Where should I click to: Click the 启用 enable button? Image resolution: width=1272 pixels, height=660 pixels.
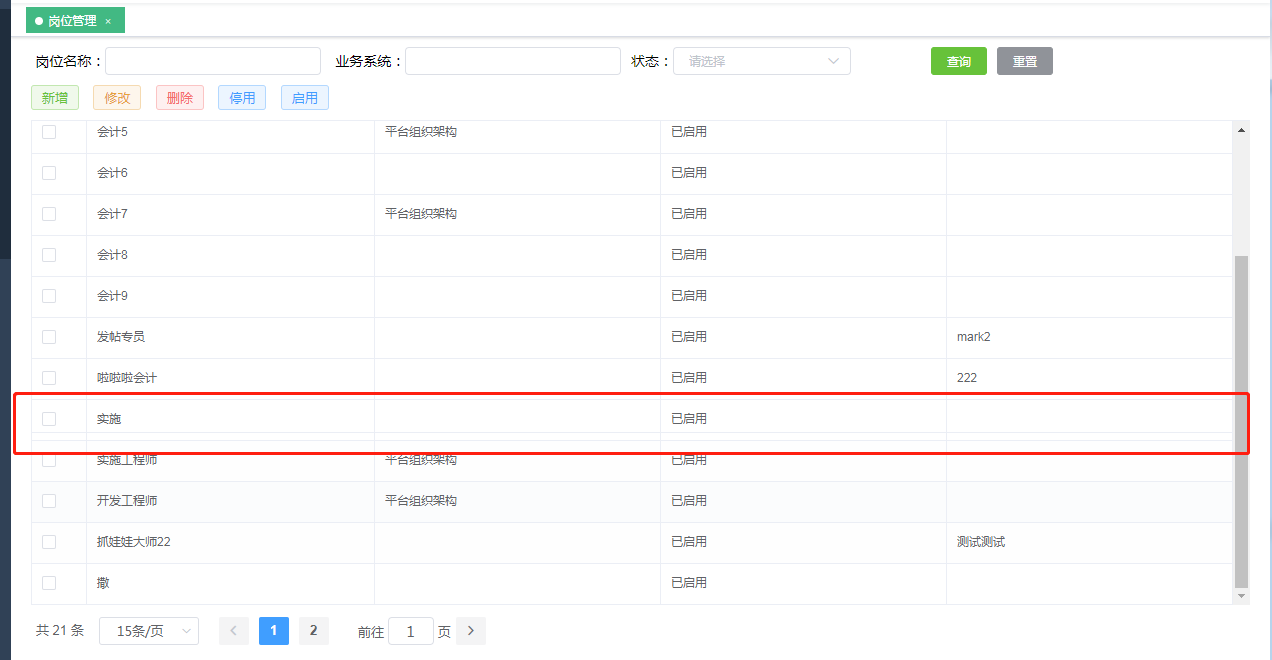tap(304, 97)
